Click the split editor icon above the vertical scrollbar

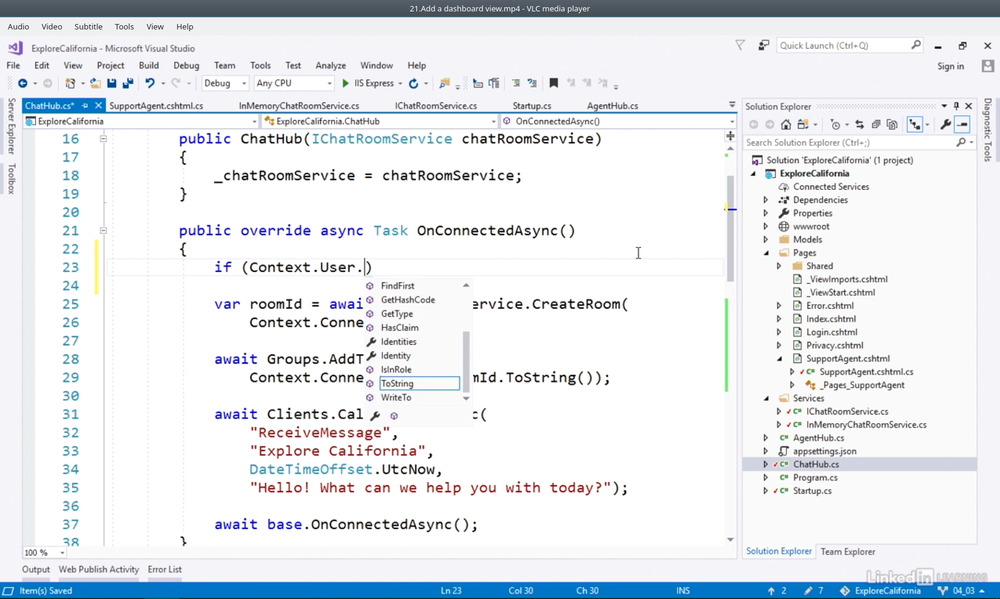tap(730, 136)
